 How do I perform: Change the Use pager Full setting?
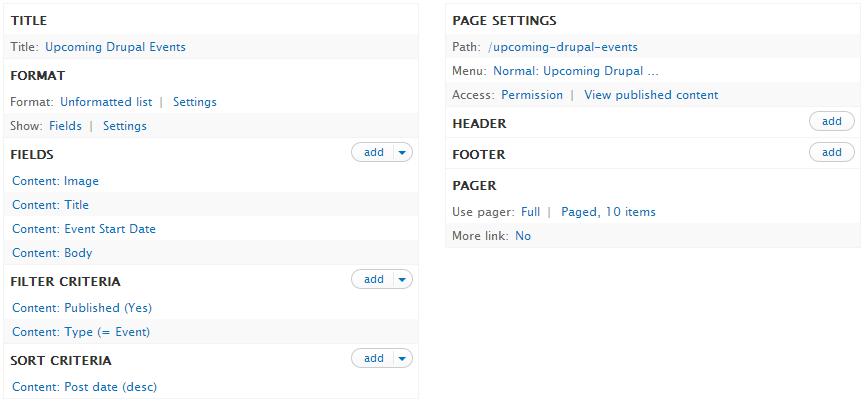530,212
